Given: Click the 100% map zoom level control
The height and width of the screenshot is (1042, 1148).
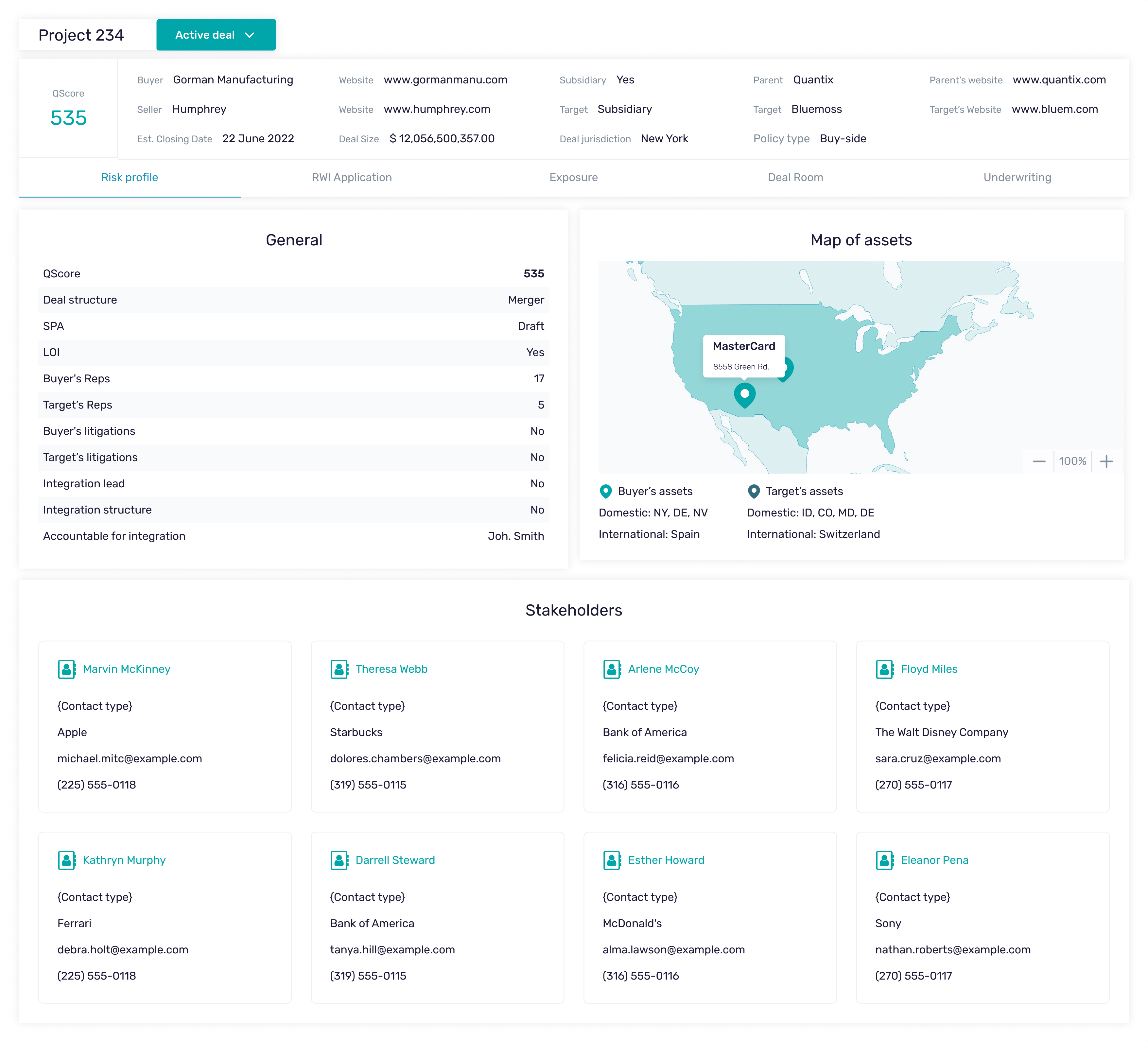Looking at the screenshot, I should (x=1073, y=461).
